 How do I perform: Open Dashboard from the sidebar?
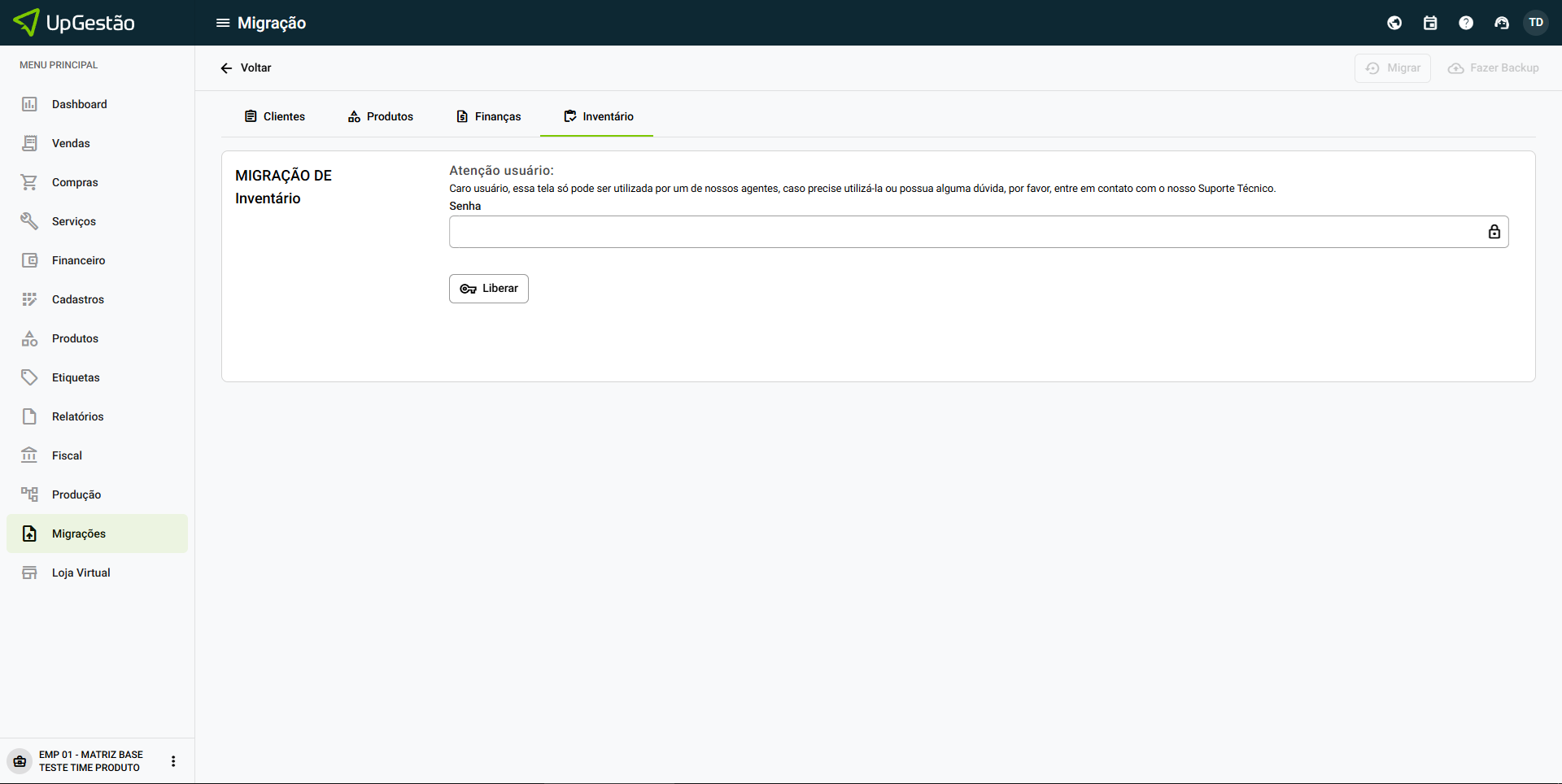tap(80, 104)
